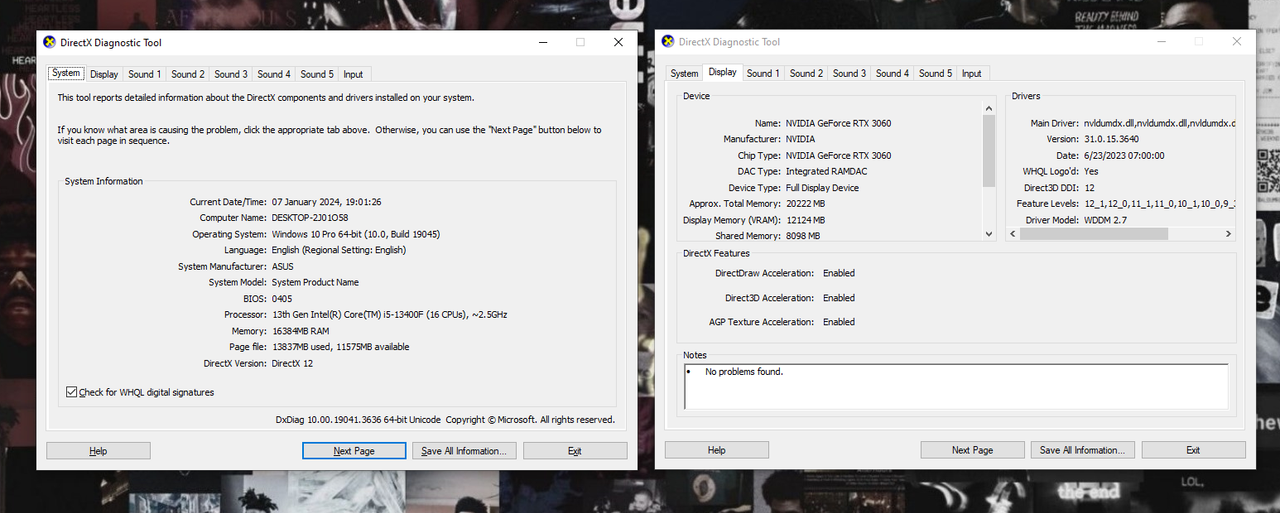
Task: Open Display tab in left window
Action: point(104,74)
